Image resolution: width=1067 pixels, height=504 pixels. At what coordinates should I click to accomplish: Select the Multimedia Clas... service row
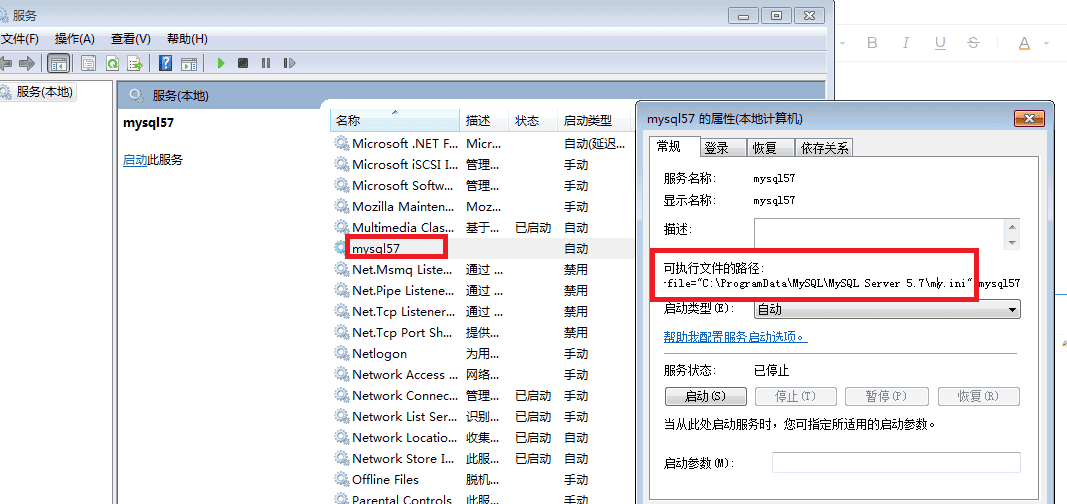482,227
